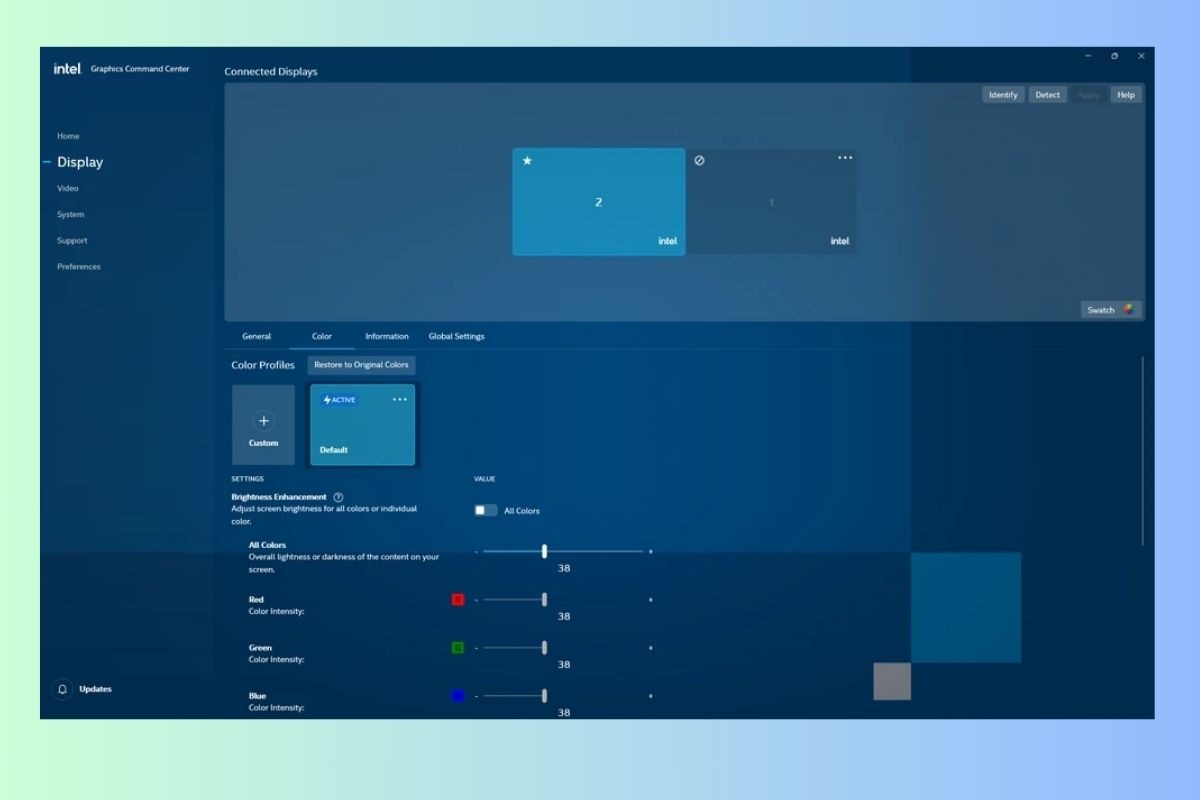
Task: Open Support section in sidebar
Action: pos(72,240)
